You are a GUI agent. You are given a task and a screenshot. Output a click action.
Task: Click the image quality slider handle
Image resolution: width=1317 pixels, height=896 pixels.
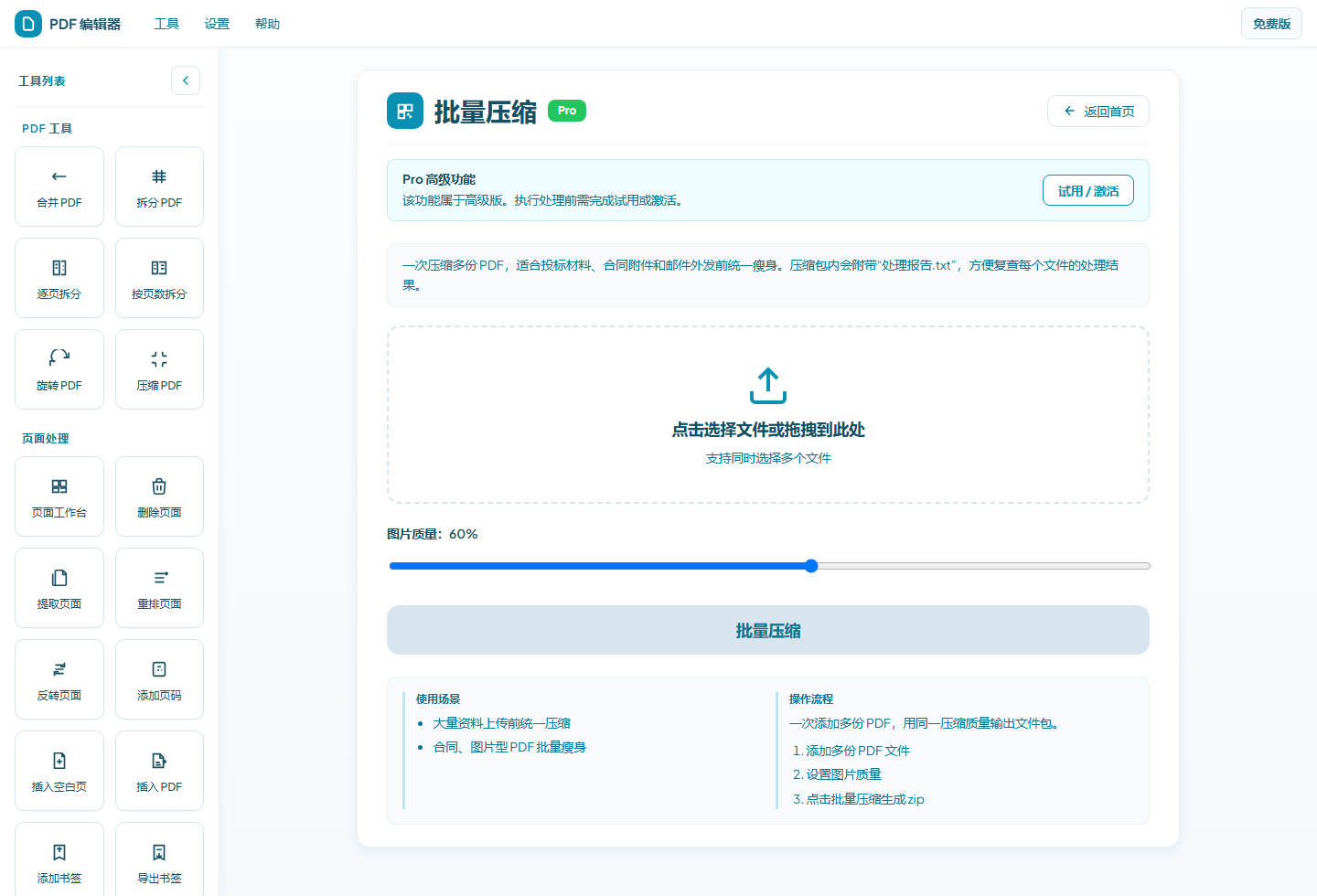(811, 566)
